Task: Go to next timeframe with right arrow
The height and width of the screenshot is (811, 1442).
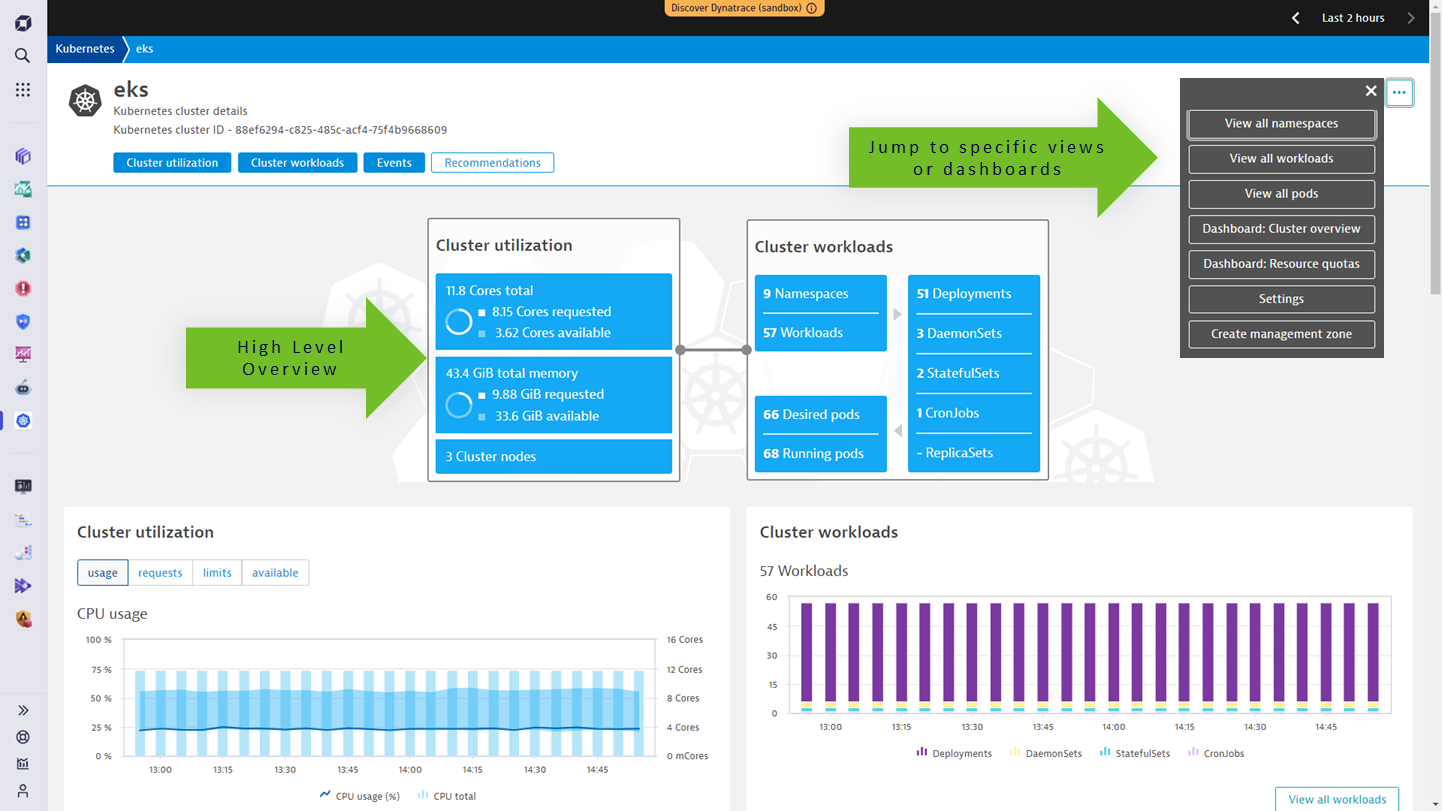Action: (x=1411, y=18)
